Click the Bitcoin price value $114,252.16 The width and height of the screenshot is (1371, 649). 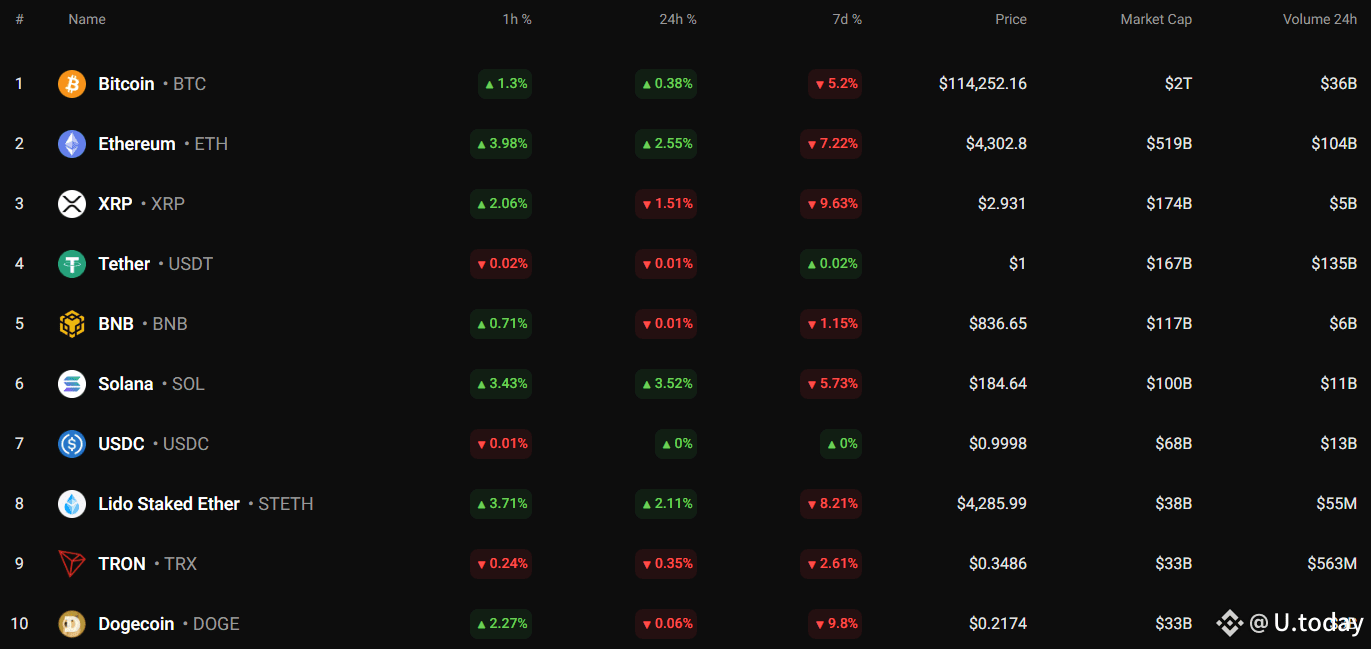click(x=982, y=84)
